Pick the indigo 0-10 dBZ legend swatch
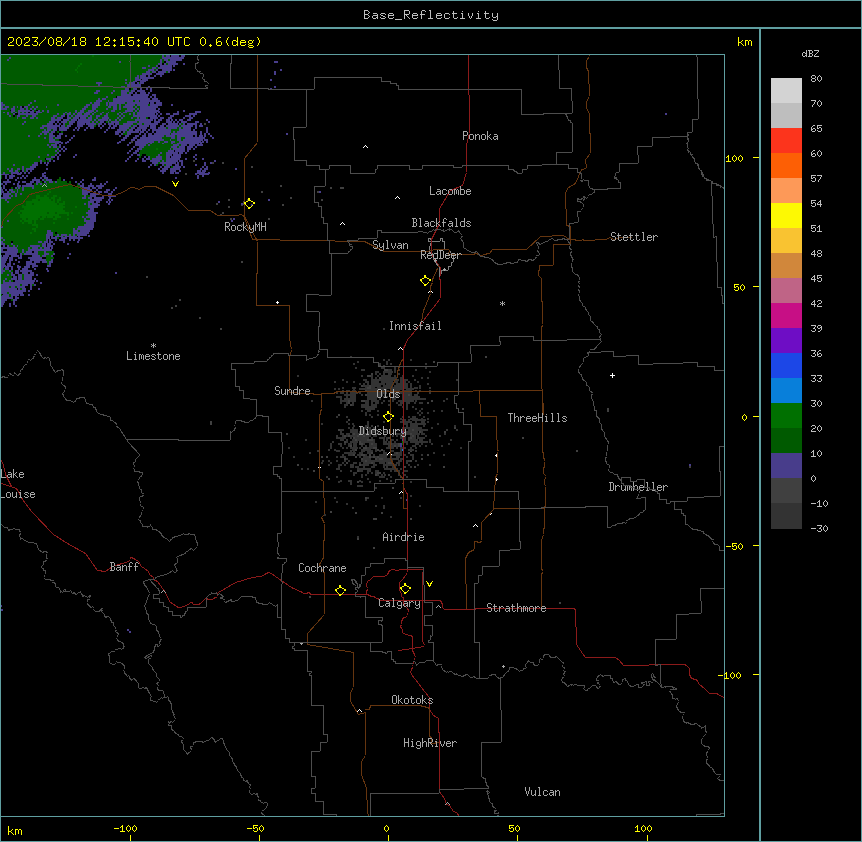Viewport: 862px width, 842px height. pos(786,466)
